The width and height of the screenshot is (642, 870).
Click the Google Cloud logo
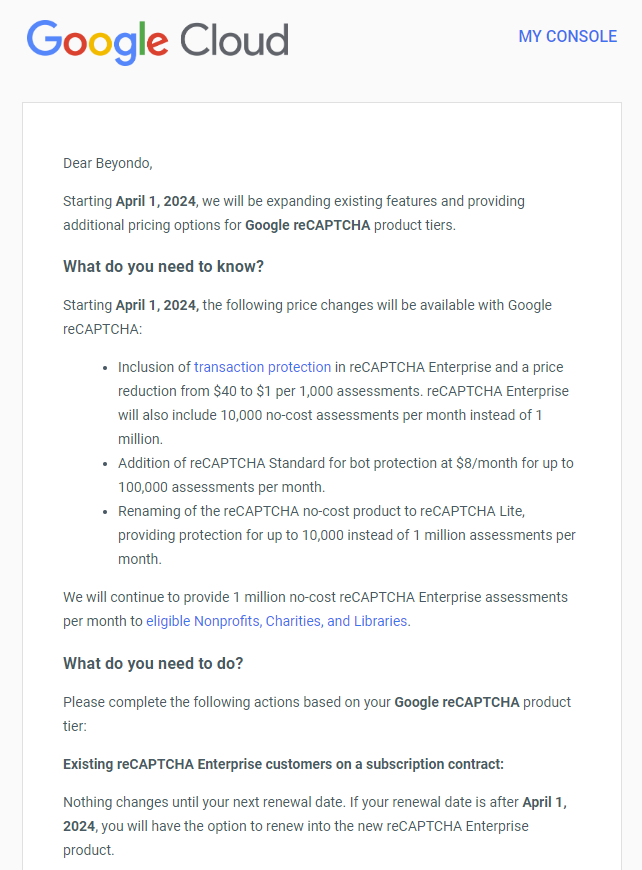coord(157,42)
